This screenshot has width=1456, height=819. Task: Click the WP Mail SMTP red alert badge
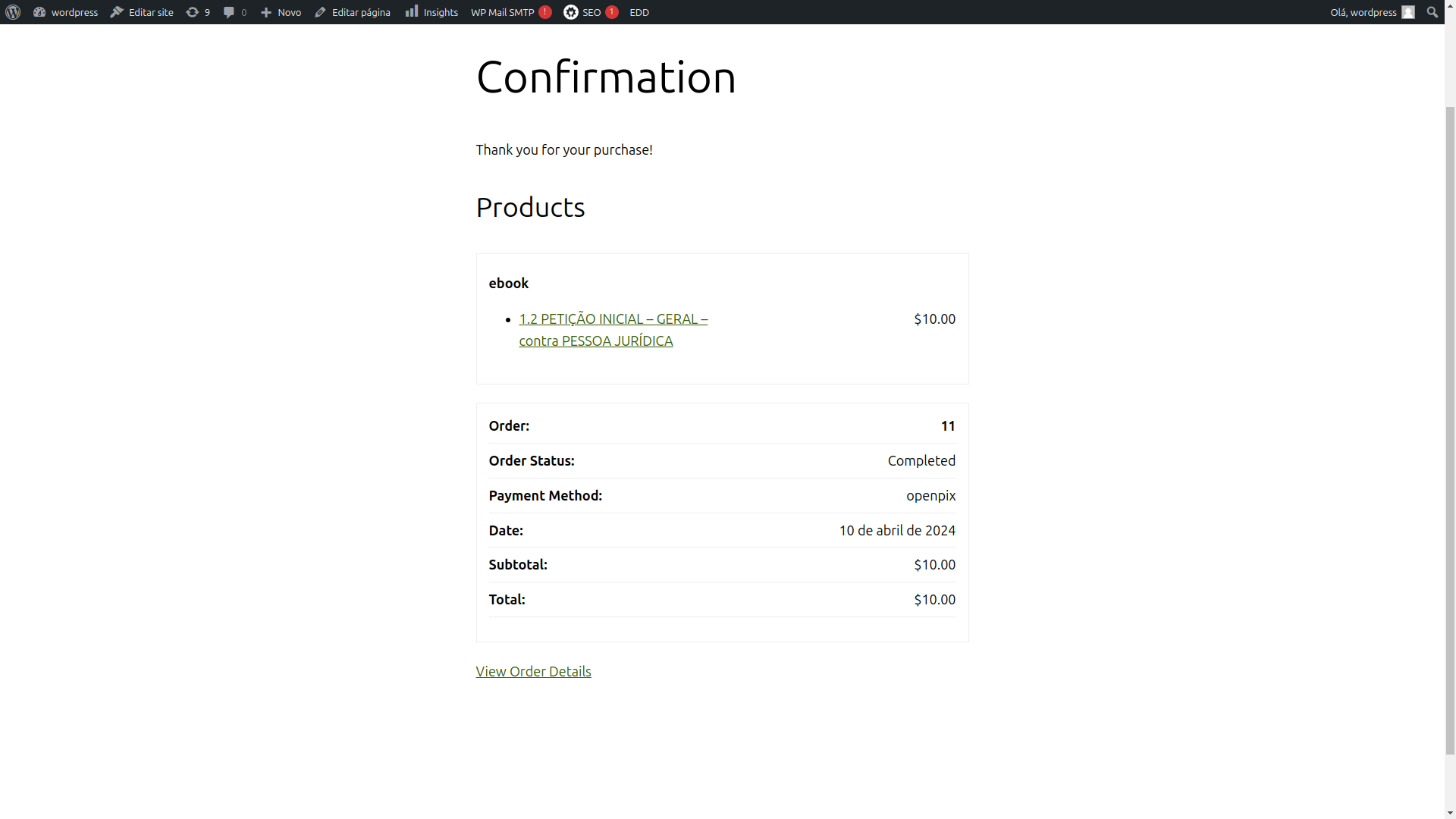(545, 12)
